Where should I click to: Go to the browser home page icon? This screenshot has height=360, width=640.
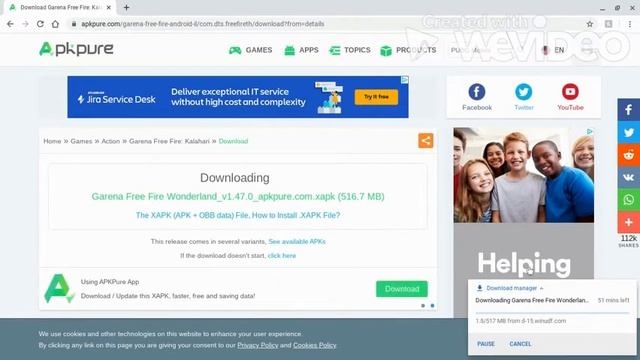coord(55,24)
